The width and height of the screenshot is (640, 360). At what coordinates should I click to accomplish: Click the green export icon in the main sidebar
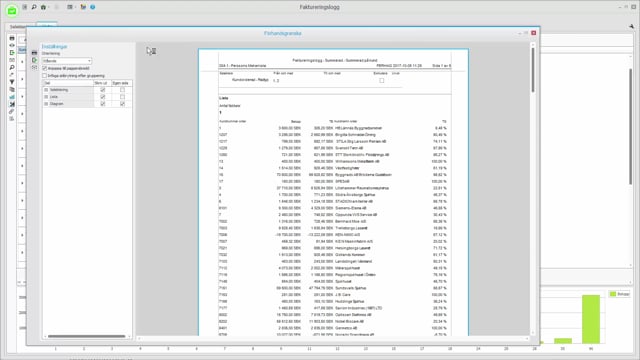[12, 53]
